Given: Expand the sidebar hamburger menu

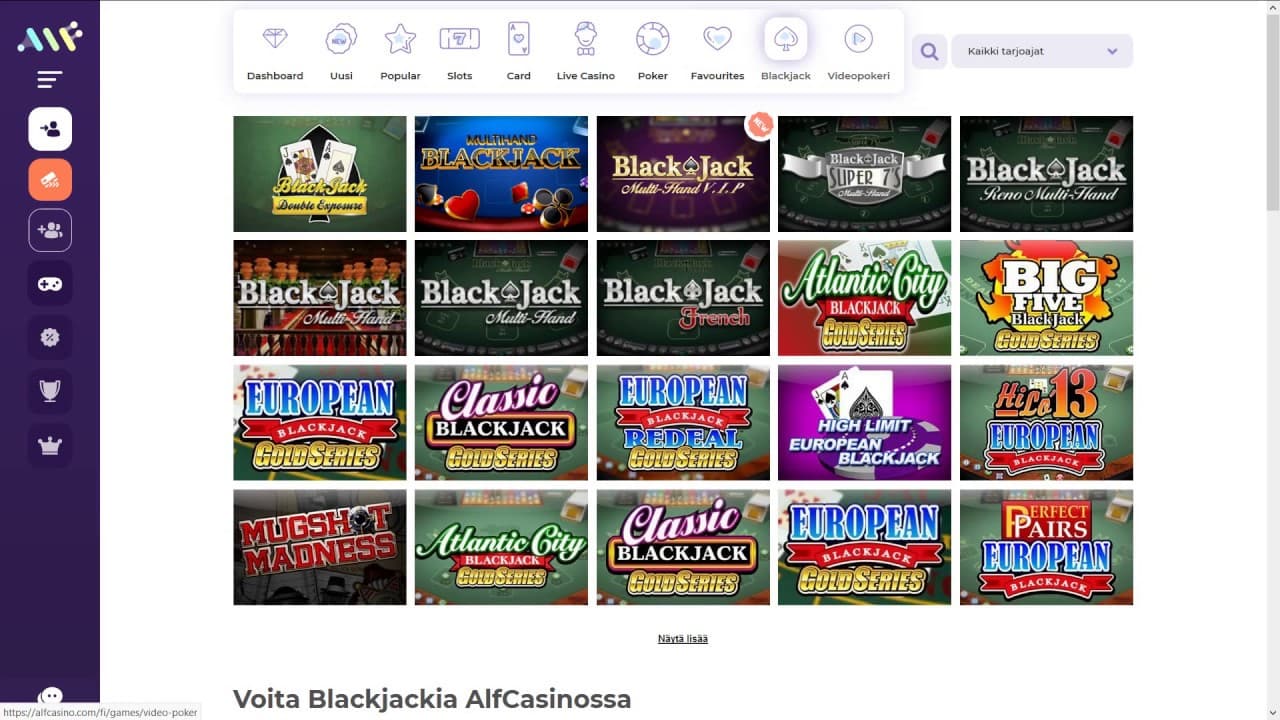Looking at the screenshot, I should click(x=49, y=80).
